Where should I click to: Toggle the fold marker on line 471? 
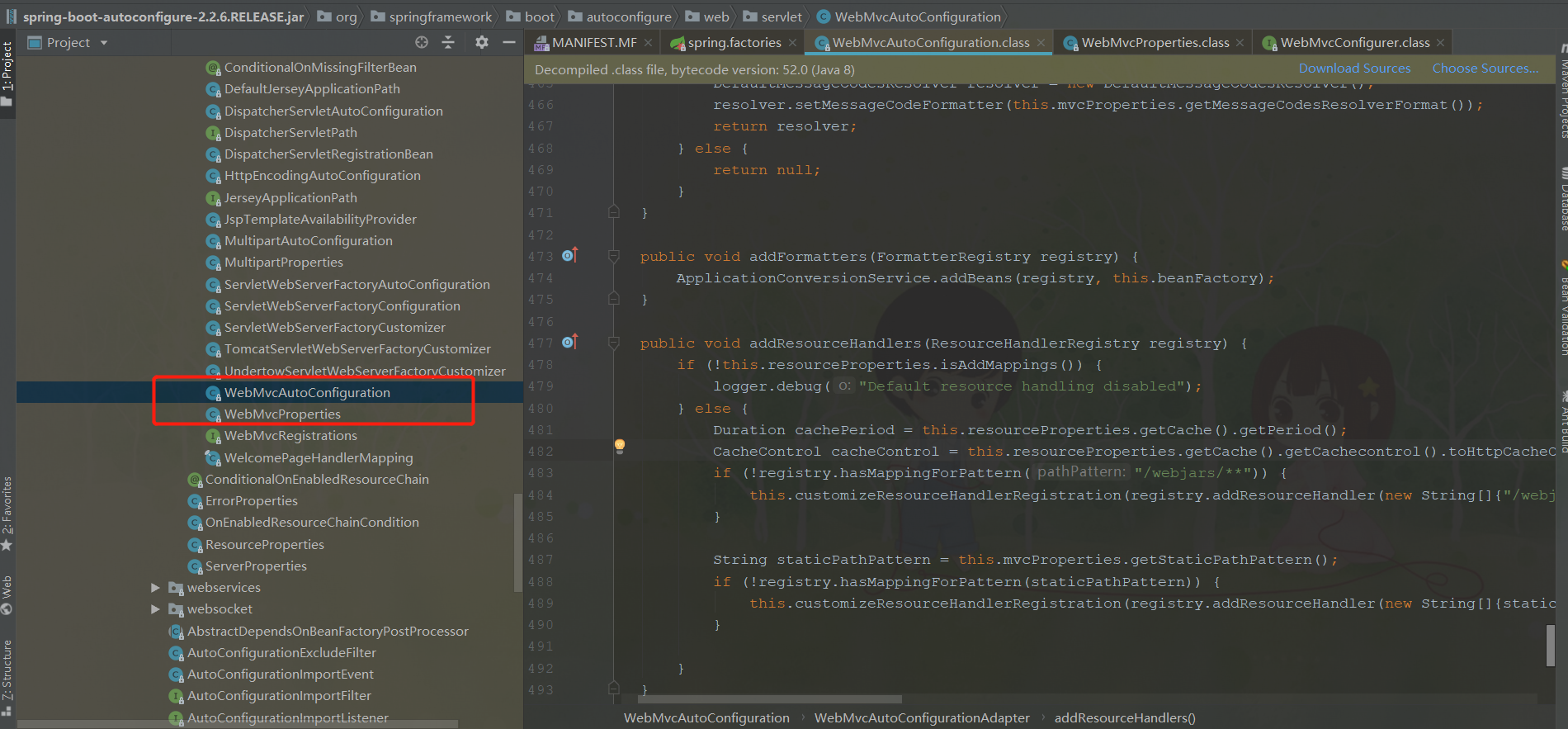pos(614,212)
